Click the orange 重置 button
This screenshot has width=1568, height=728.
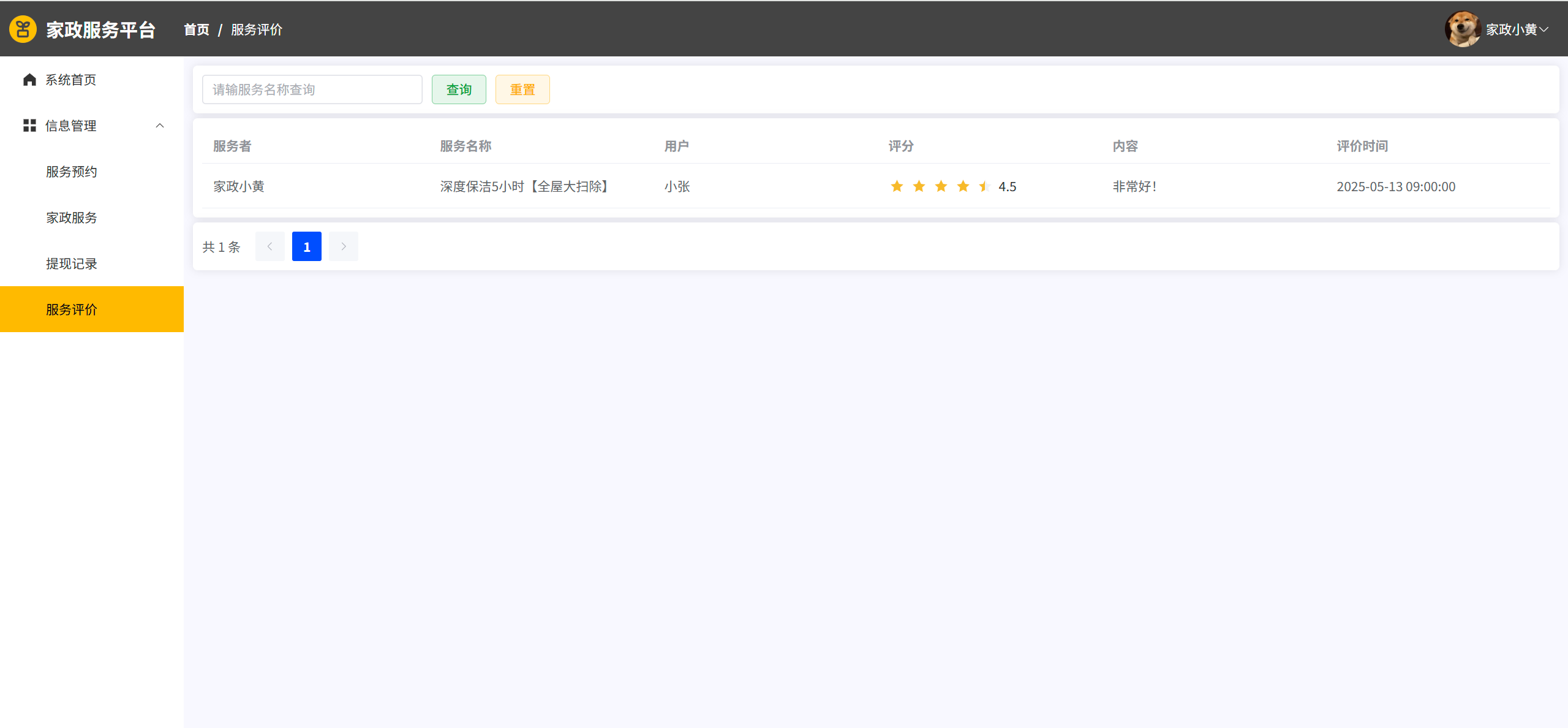tap(522, 89)
